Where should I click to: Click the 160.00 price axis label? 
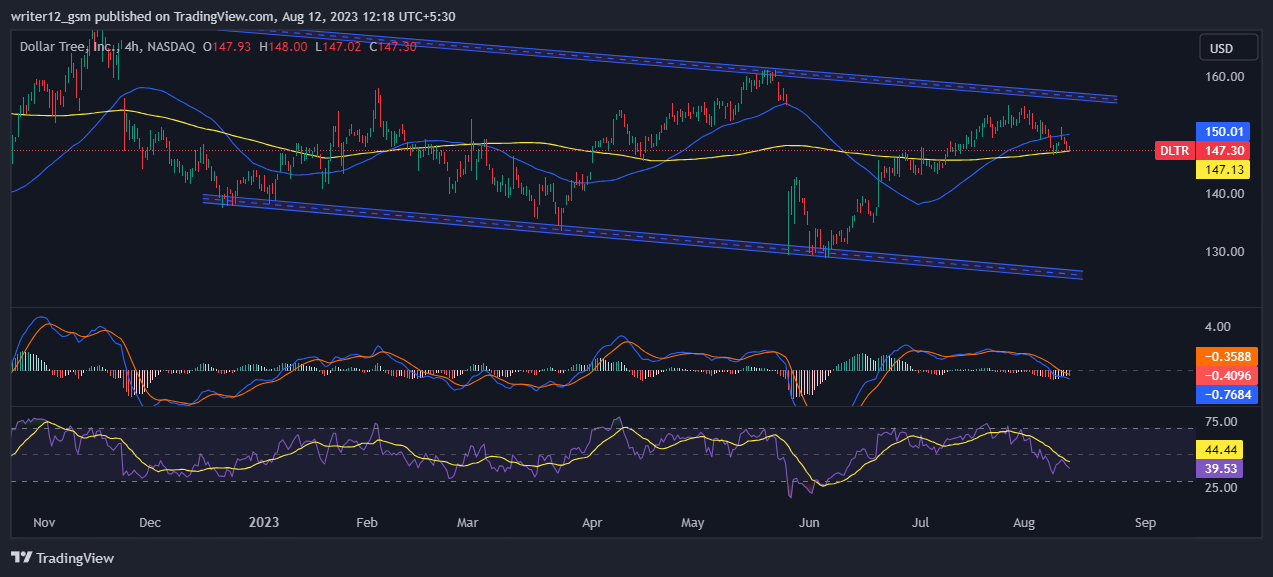1224,76
